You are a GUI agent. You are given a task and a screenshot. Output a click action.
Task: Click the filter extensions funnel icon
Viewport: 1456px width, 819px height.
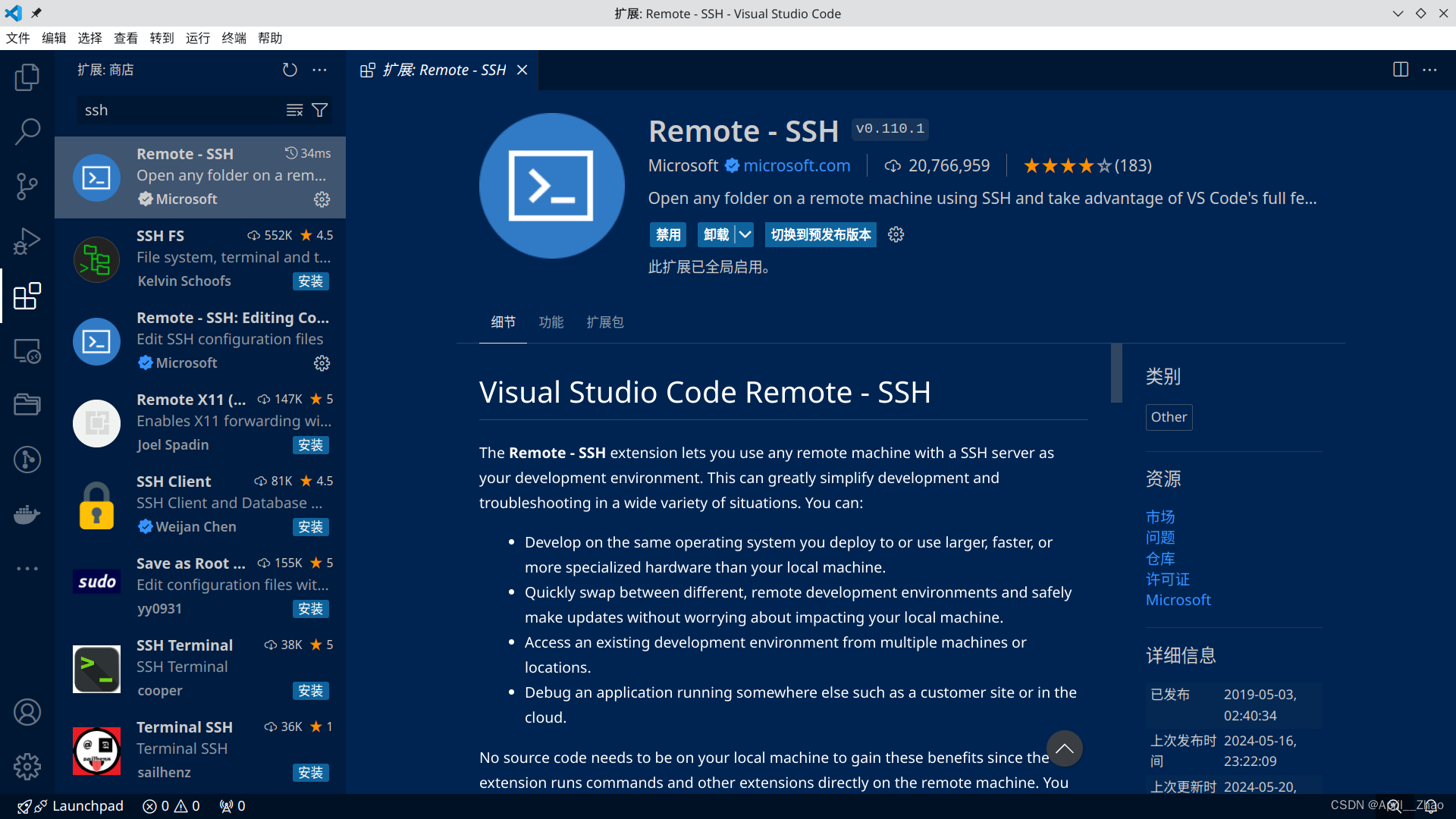pyautogui.click(x=320, y=111)
